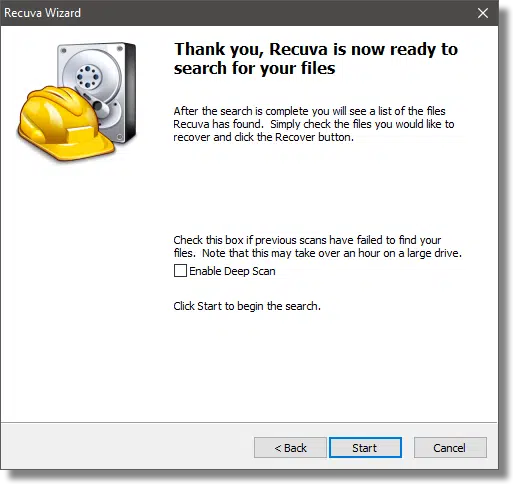Click the 'Thank you, Recuva is now ready' heading

pyautogui.click(x=316, y=59)
